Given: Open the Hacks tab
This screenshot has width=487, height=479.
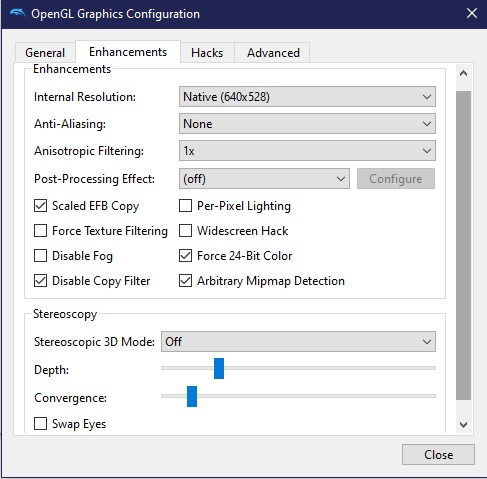Looking at the screenshot, I should [x=207, y=53].
